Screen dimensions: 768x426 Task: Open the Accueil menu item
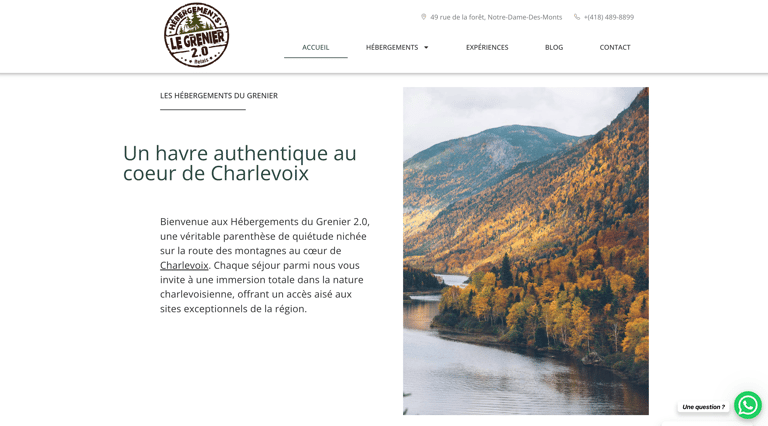pos(315,47)
